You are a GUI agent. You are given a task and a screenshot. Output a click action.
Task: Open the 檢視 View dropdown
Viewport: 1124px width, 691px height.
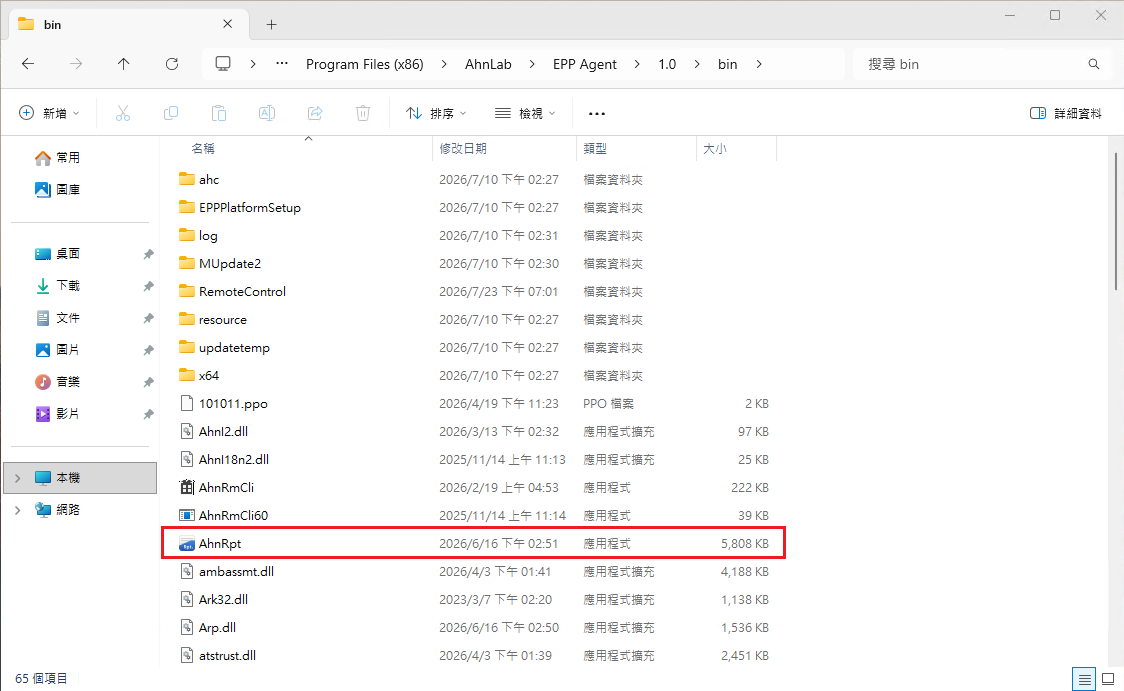click(x=525, y=113)
